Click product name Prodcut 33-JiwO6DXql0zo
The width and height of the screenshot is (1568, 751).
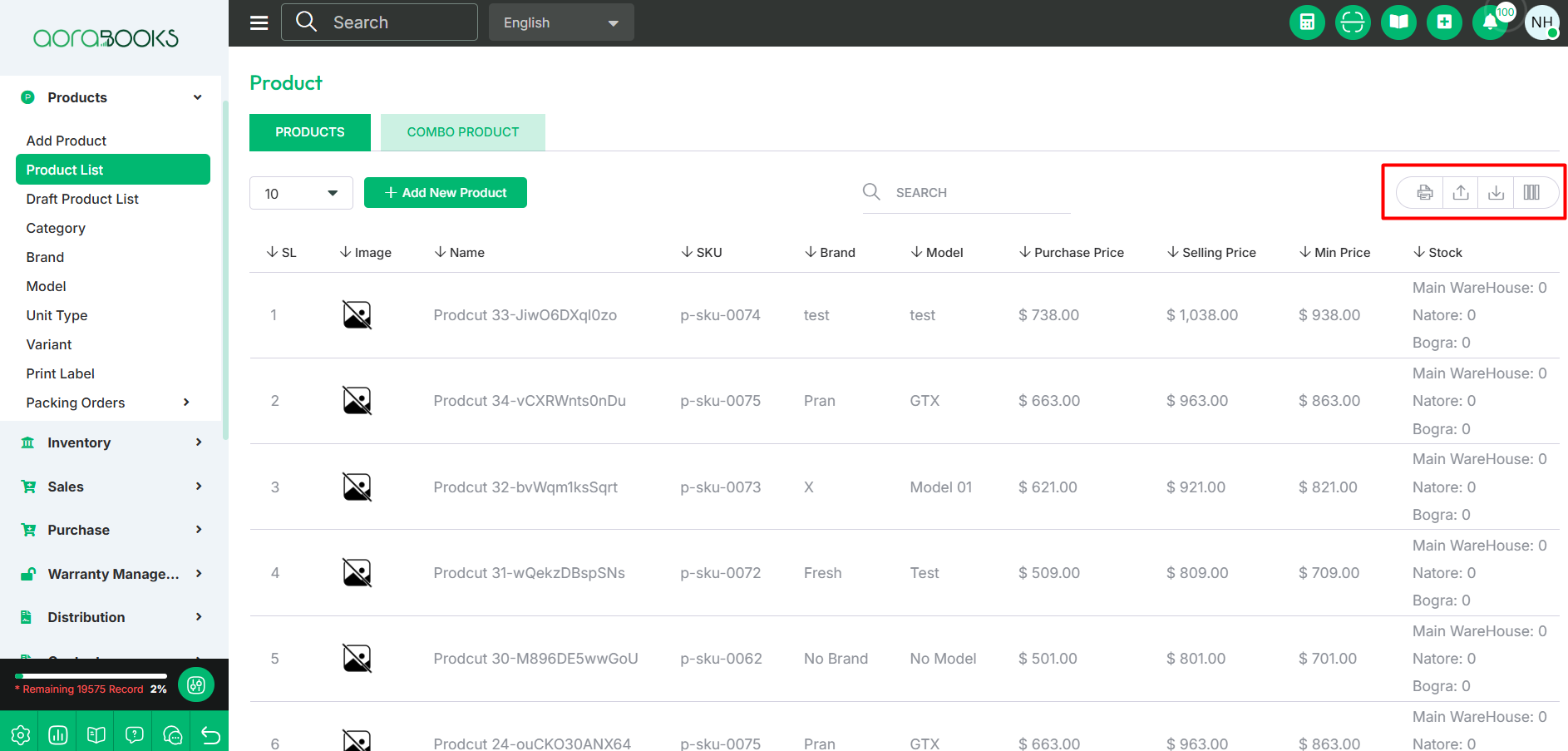click(525, 315)
